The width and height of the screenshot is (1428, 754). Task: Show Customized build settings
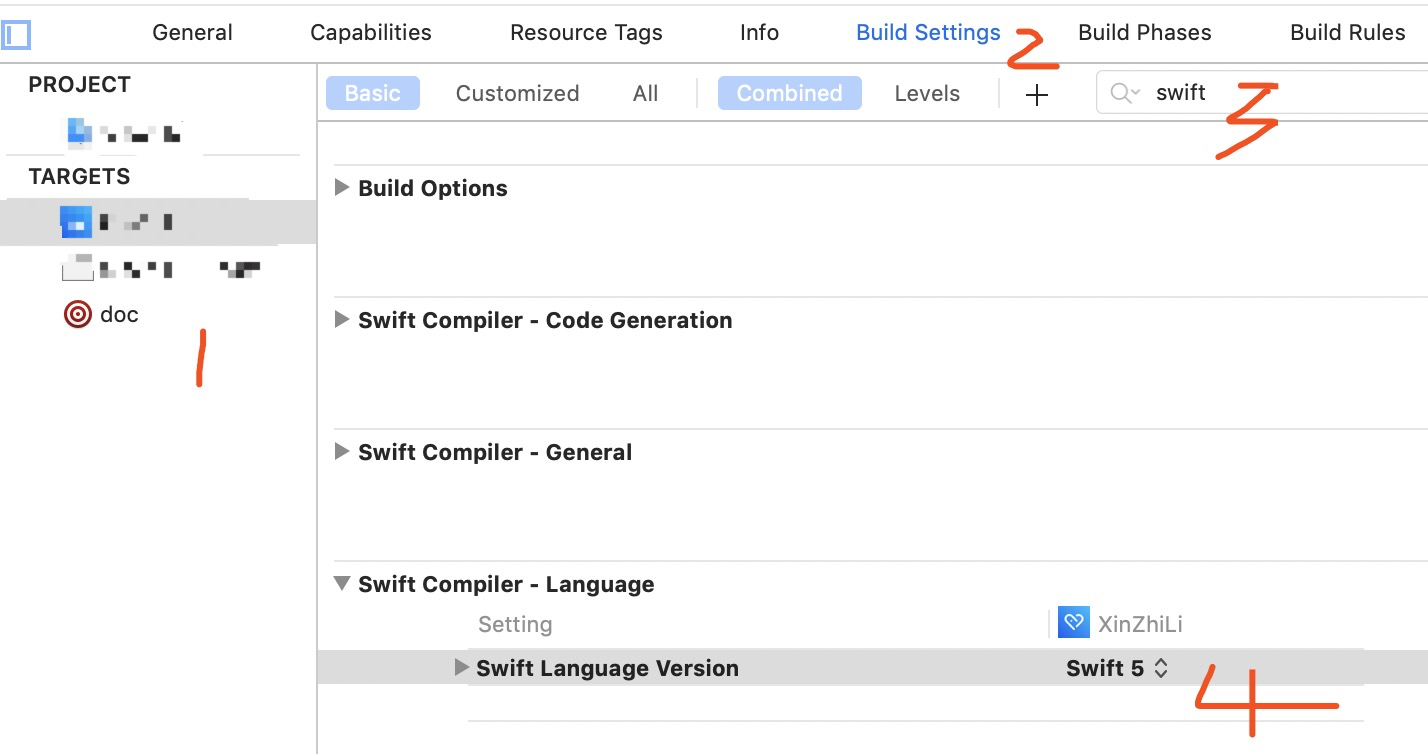click(517, 94)
